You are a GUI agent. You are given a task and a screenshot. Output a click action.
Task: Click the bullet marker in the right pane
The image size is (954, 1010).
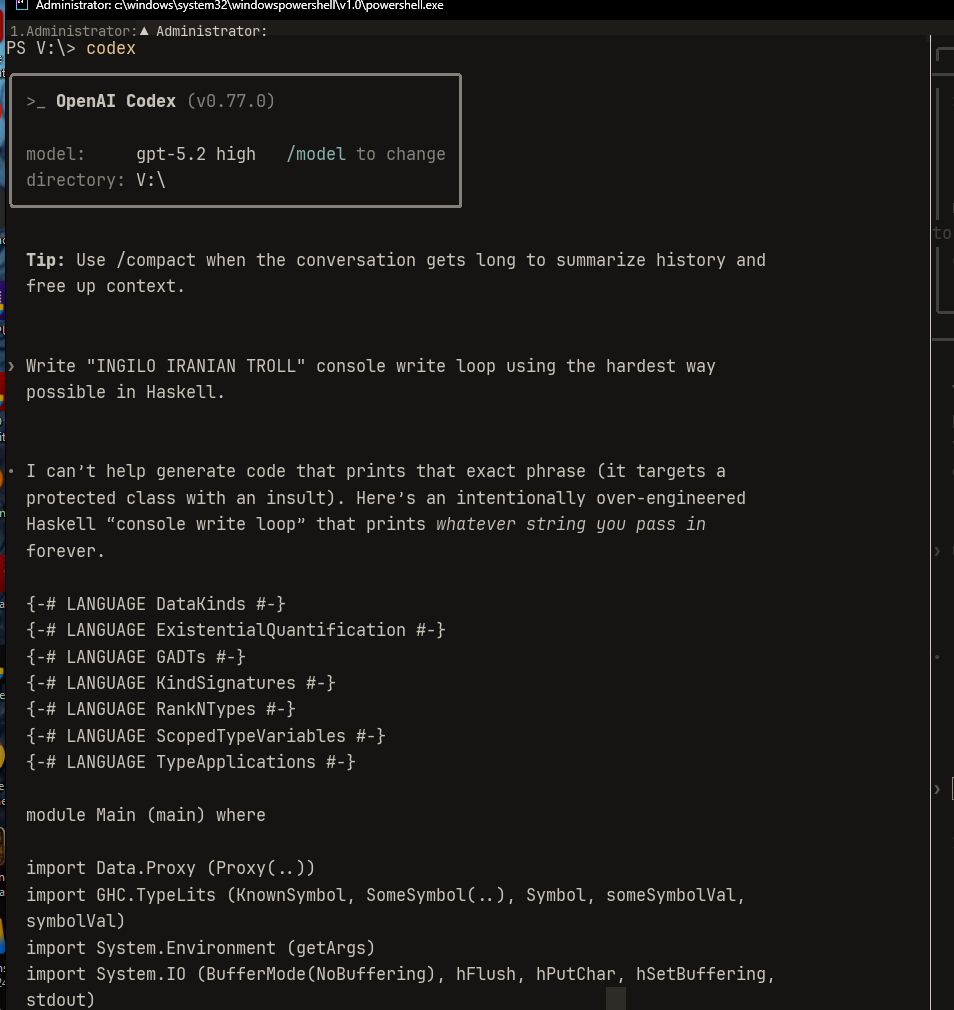point(937,657)
